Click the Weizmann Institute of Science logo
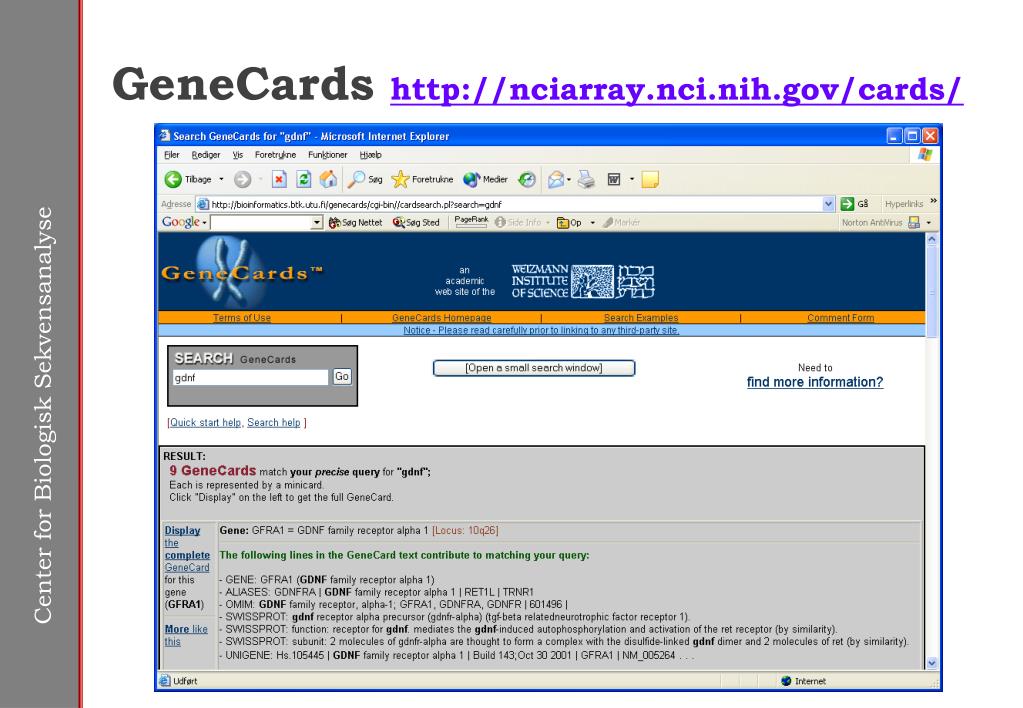 coord(582,281)
